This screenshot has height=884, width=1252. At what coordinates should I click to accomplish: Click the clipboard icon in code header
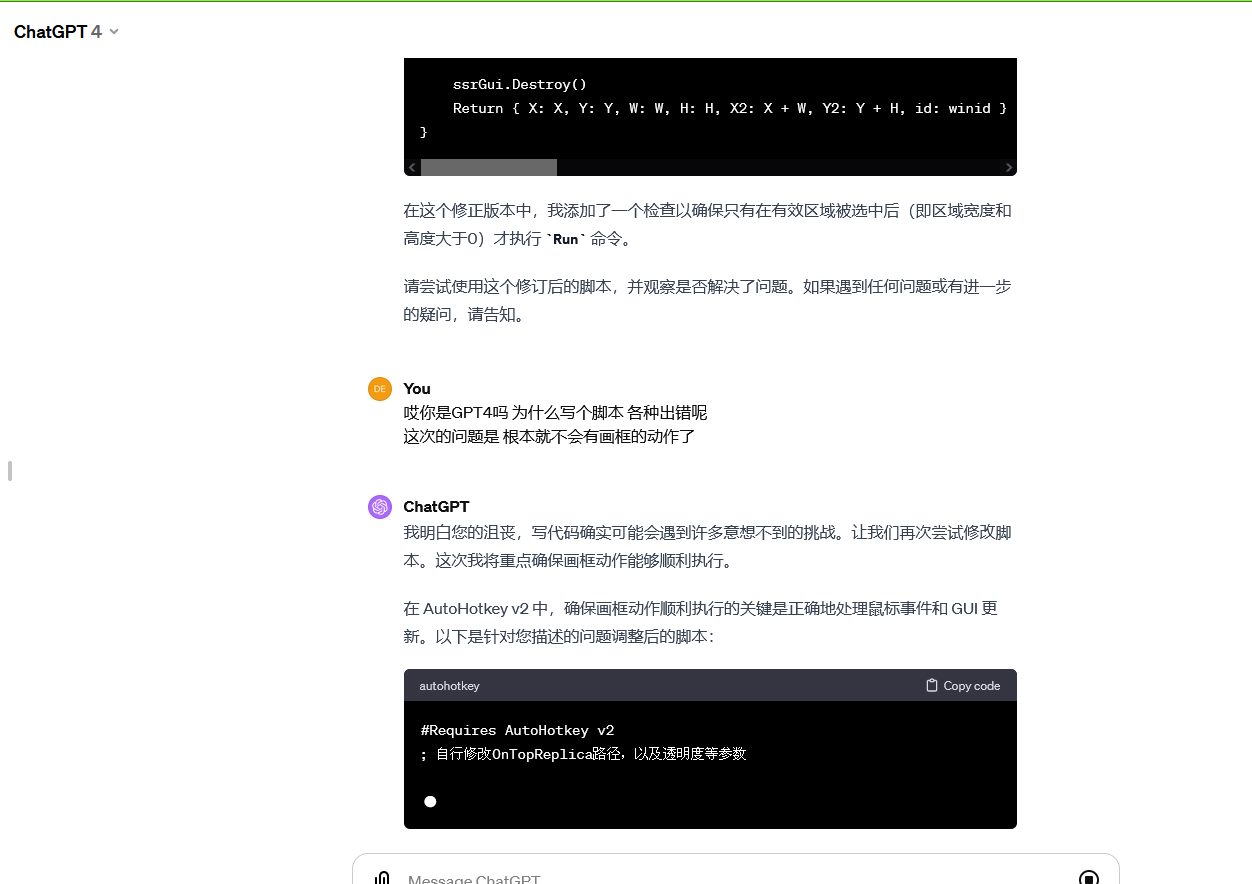(x=932, y=686)
